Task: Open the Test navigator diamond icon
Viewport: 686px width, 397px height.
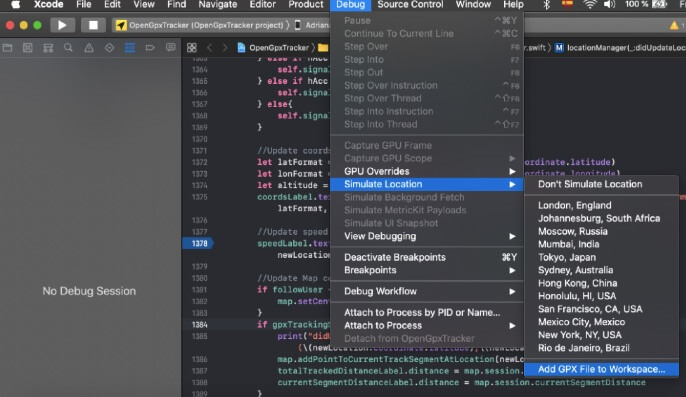Action: [x=109, y=48]
